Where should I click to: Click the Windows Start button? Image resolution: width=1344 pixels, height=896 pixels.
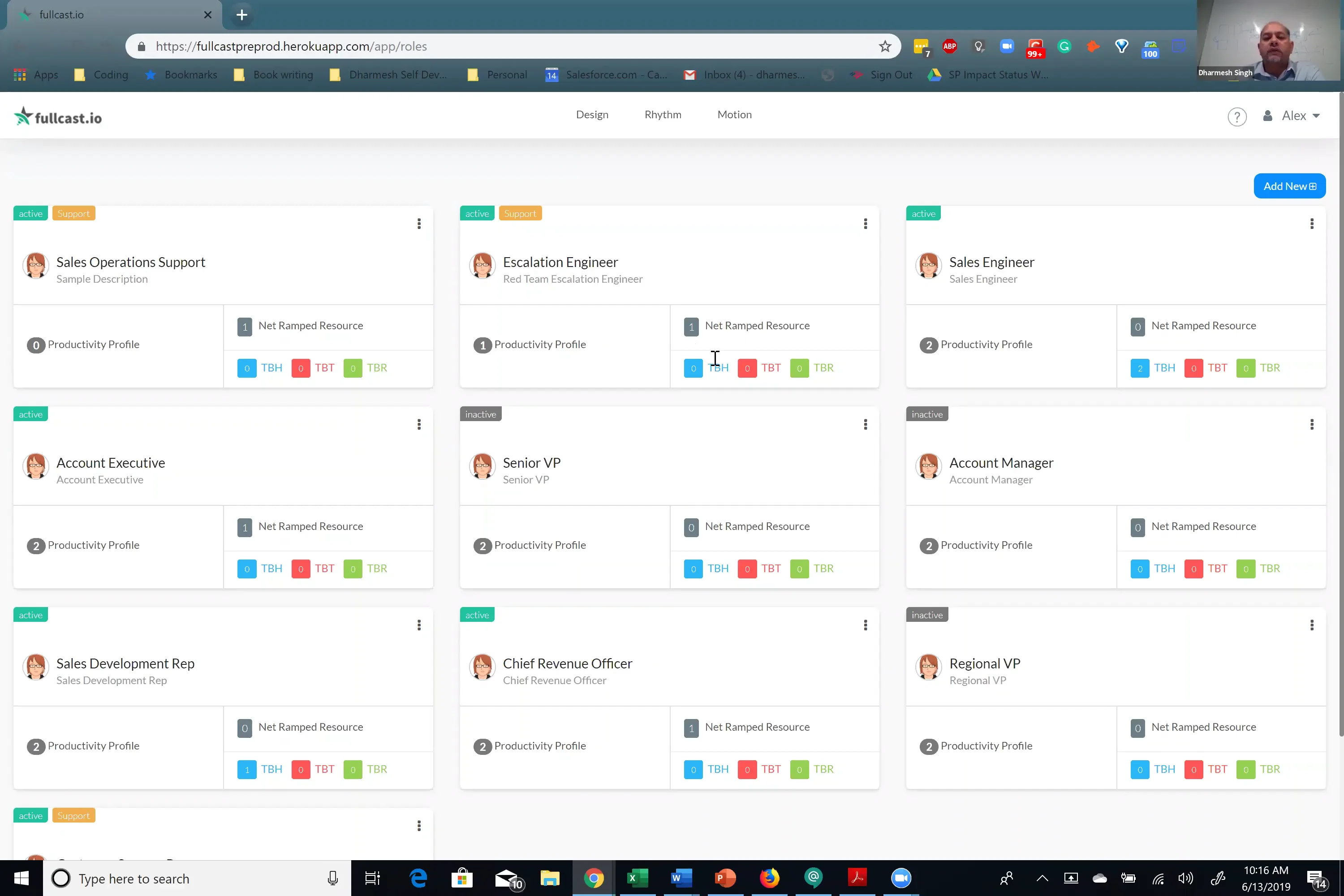click(21, 878)
